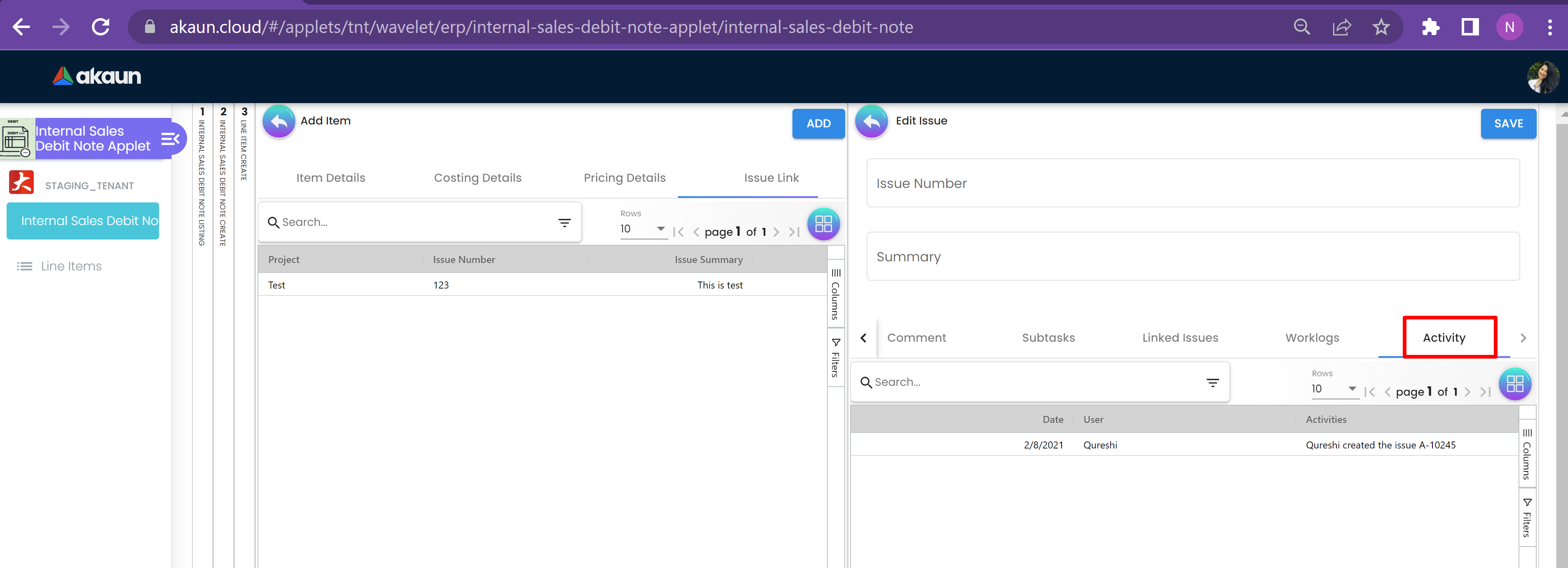1568x568 pixels.
Task: Open grid view icon in Activity panel
Action: coord(1514,384)
